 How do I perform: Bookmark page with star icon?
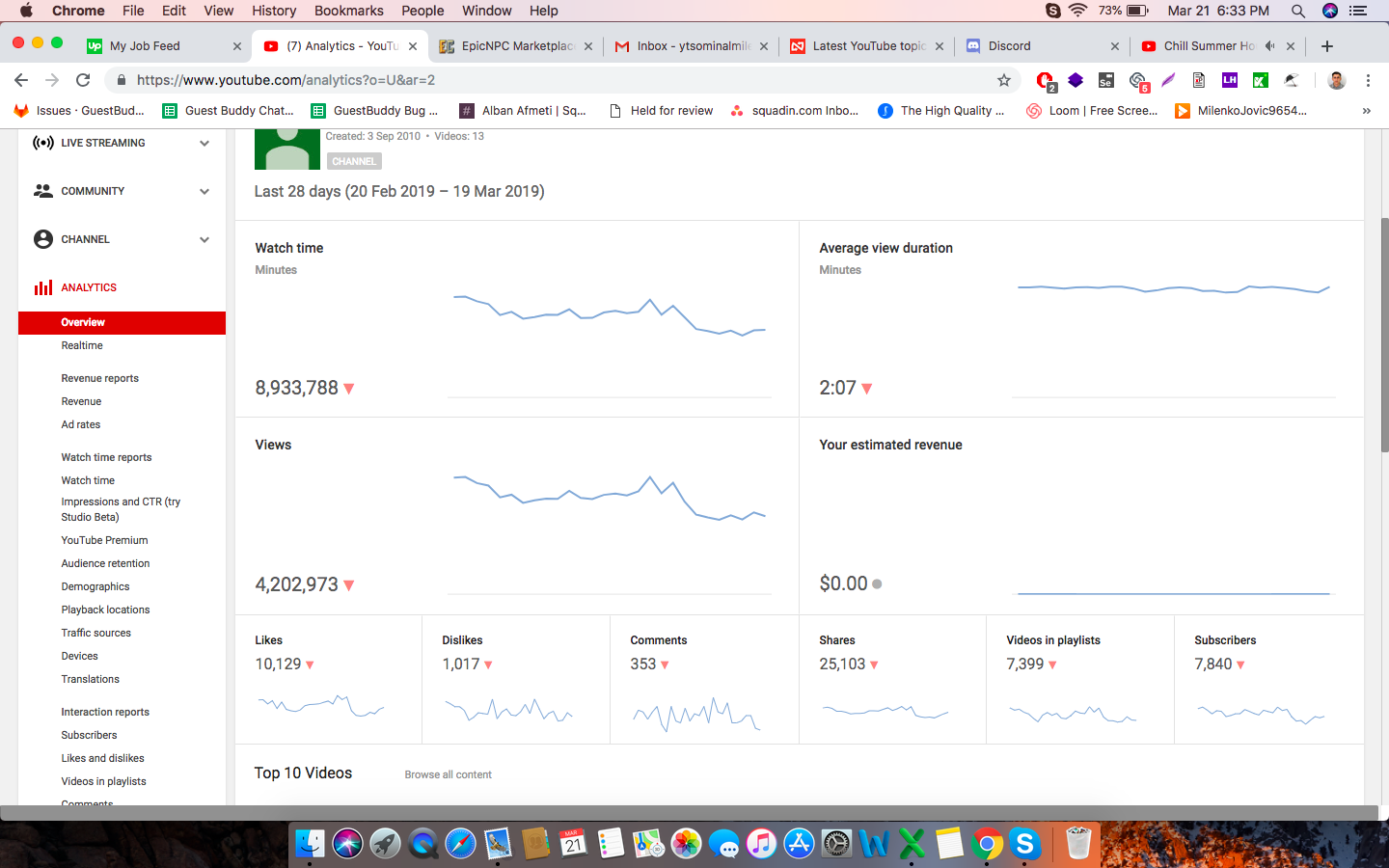[1004, 80]
